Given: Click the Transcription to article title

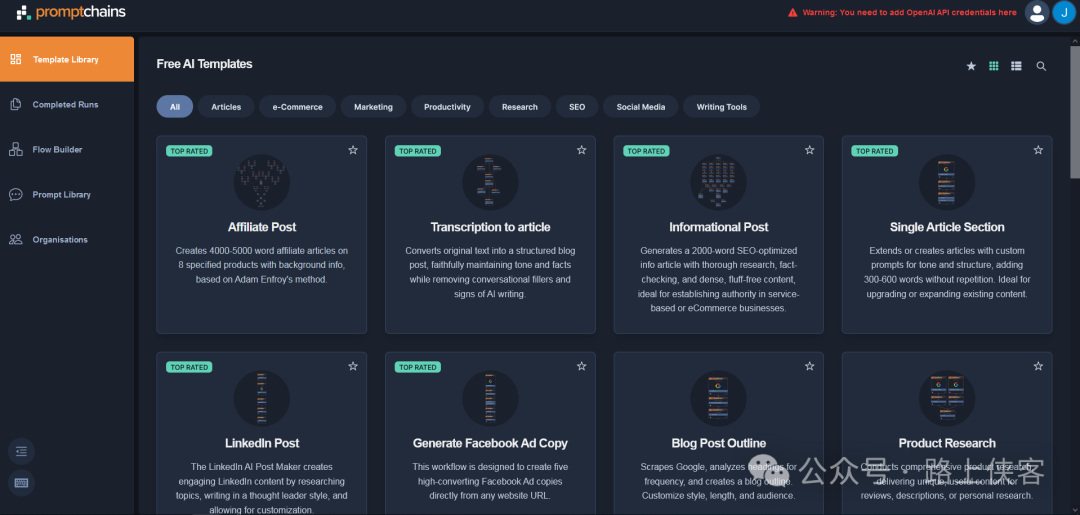Looking at the screenshot, I should point(490,227).
